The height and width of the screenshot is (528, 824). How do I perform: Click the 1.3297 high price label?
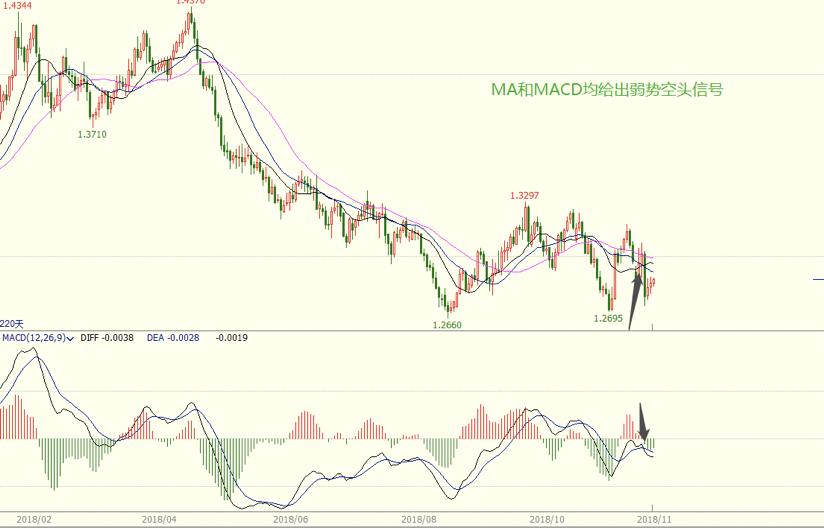pos(524,196)
